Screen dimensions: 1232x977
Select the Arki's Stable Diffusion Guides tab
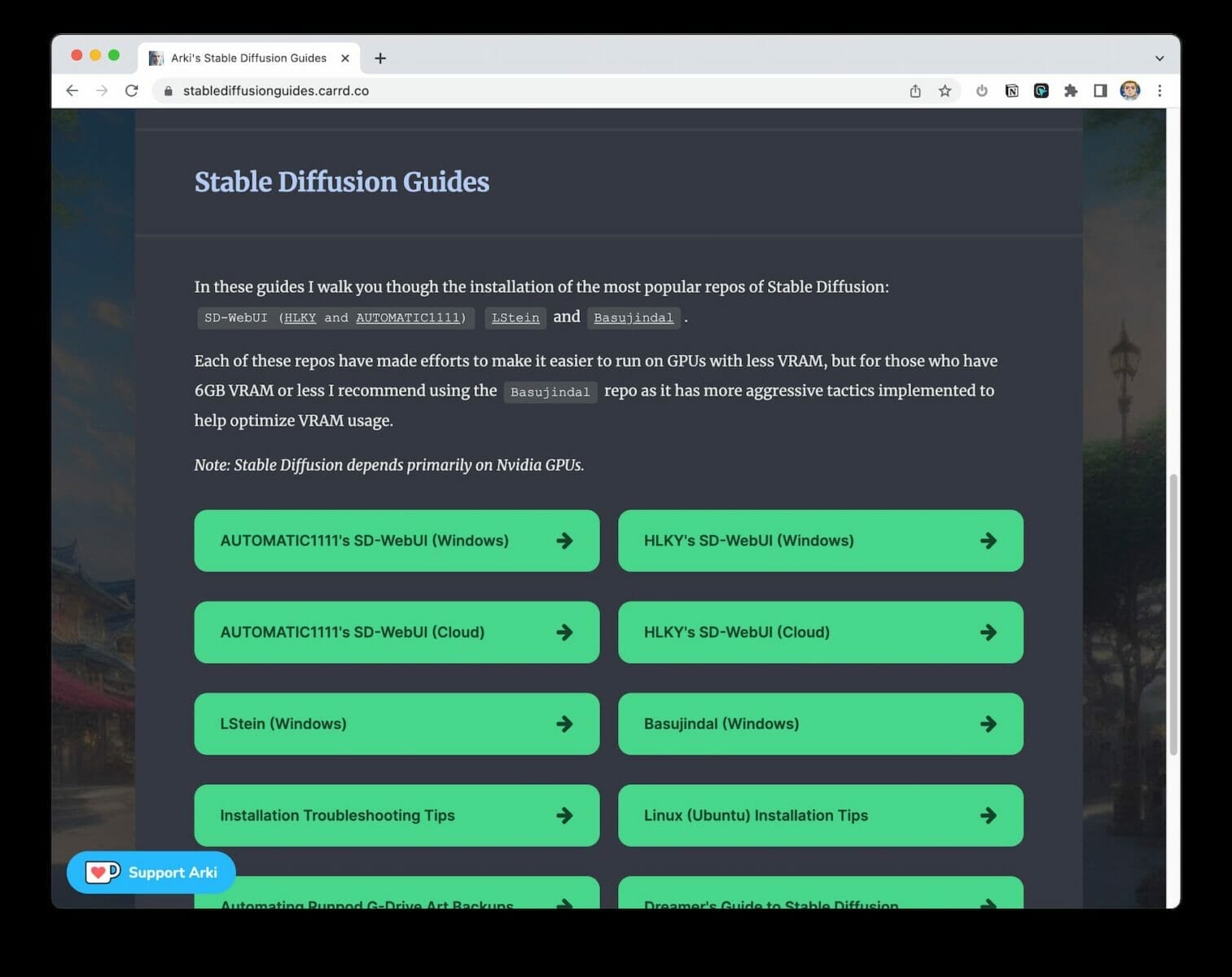point(248,59)
